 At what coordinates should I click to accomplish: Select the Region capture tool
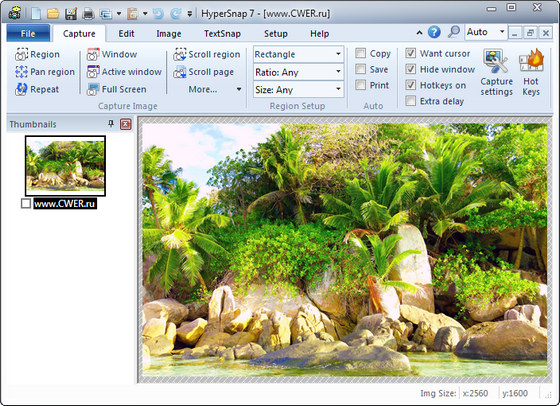[37, 55]
